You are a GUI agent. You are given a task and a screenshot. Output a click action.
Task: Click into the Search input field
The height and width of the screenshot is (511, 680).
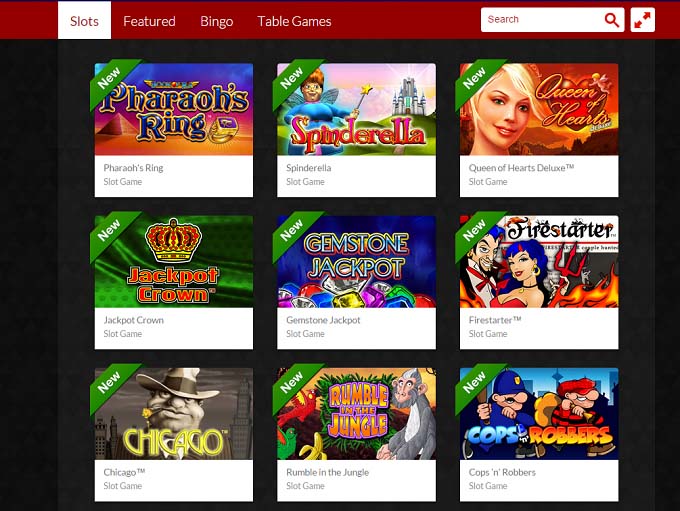coord(542,20)
